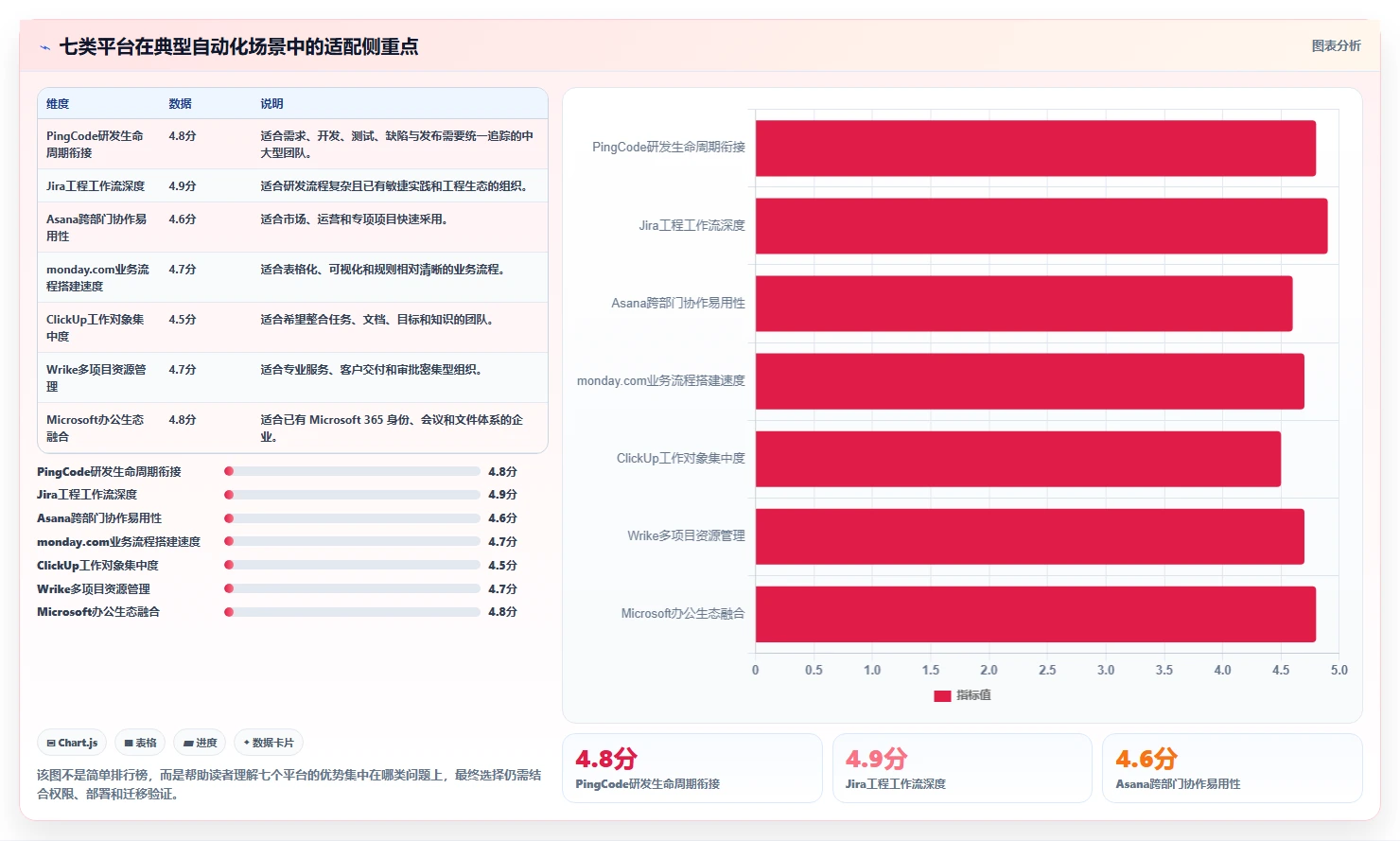Open the 4.6分 Asana data card
Viewport: 1400px width, 841px height.
pos(1232,768)
